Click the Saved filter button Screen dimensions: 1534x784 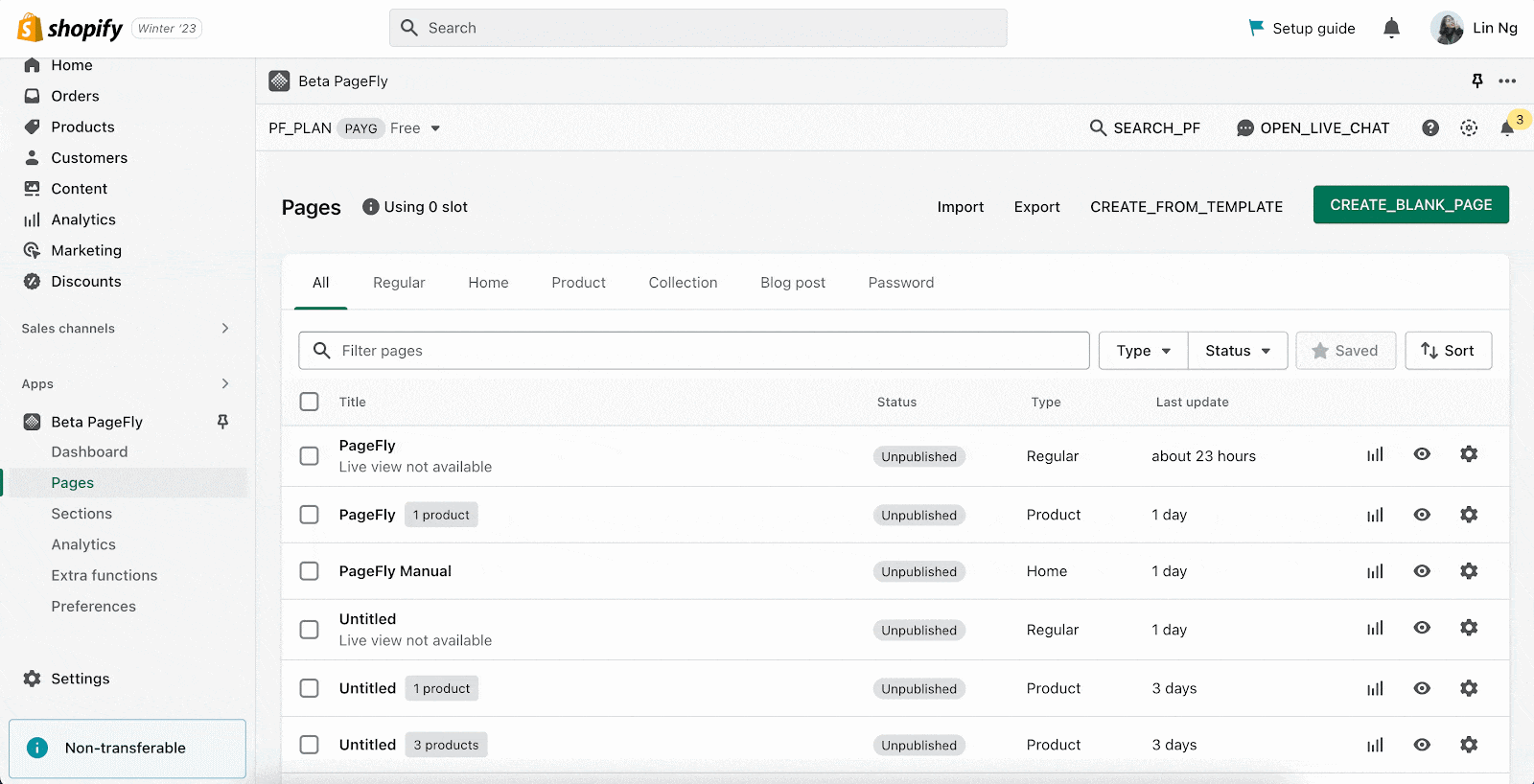coord(1345,351)
